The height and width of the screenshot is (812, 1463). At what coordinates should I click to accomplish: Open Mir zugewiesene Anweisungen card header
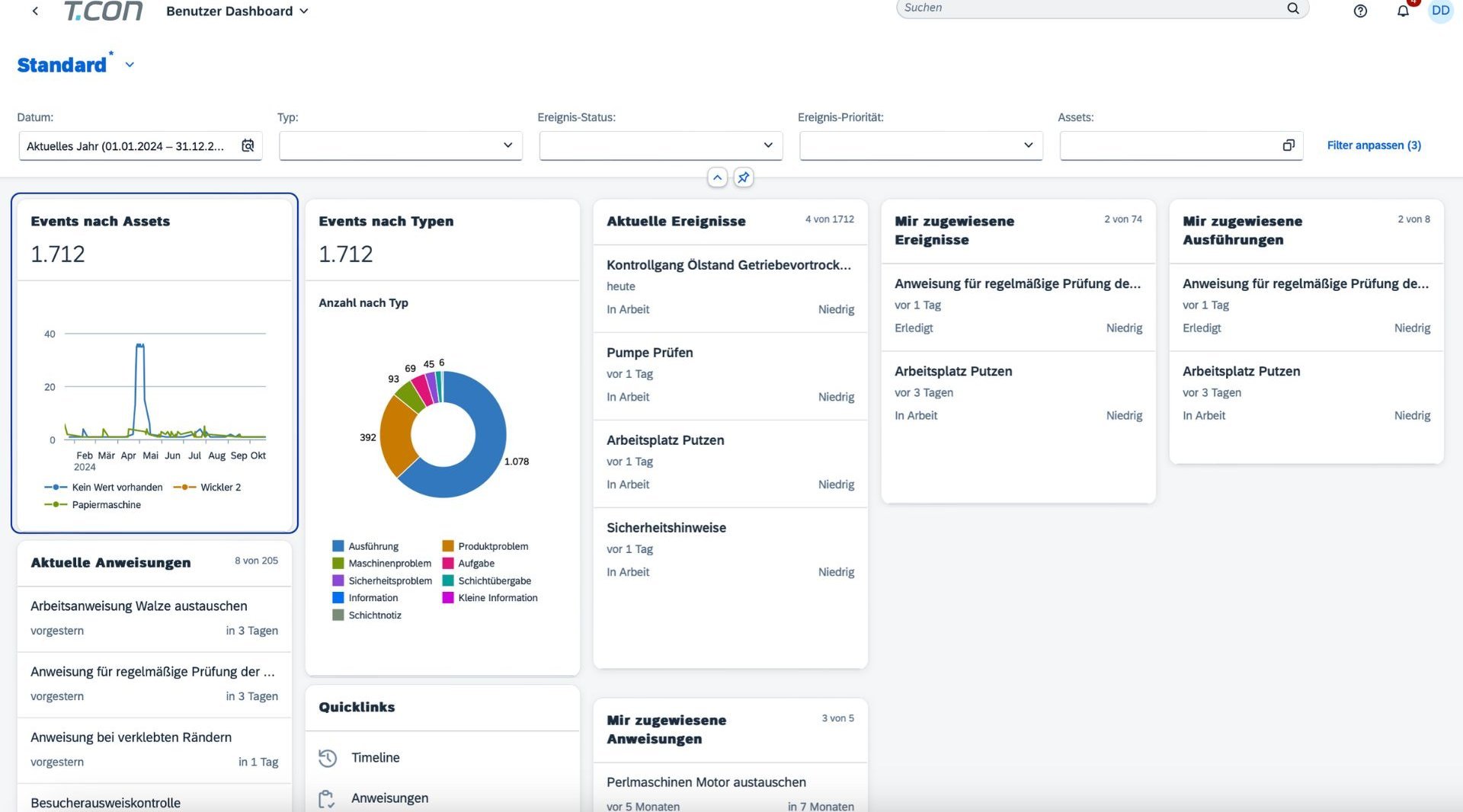[731, 730]
